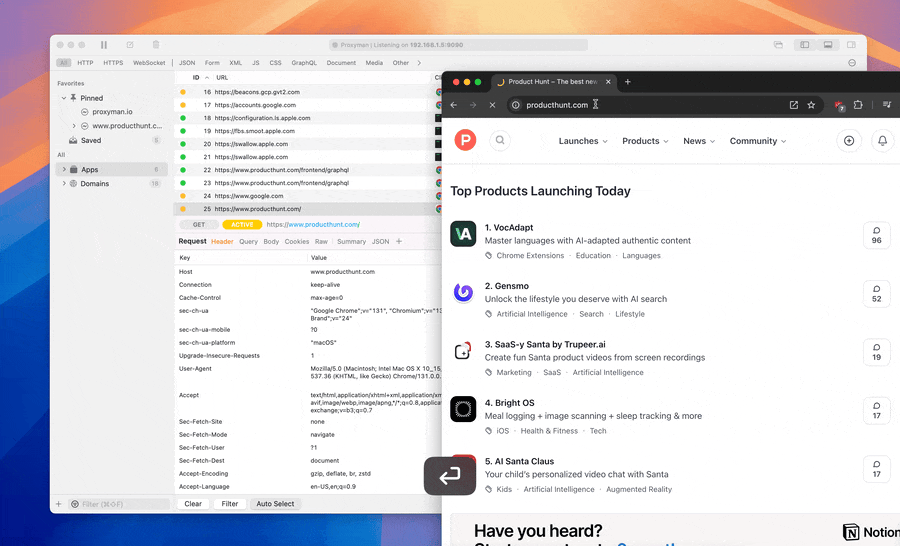Open Chrome extensions puzzle icon
Viewport: 900px width, 546px height.
click(x=858, y=105)
